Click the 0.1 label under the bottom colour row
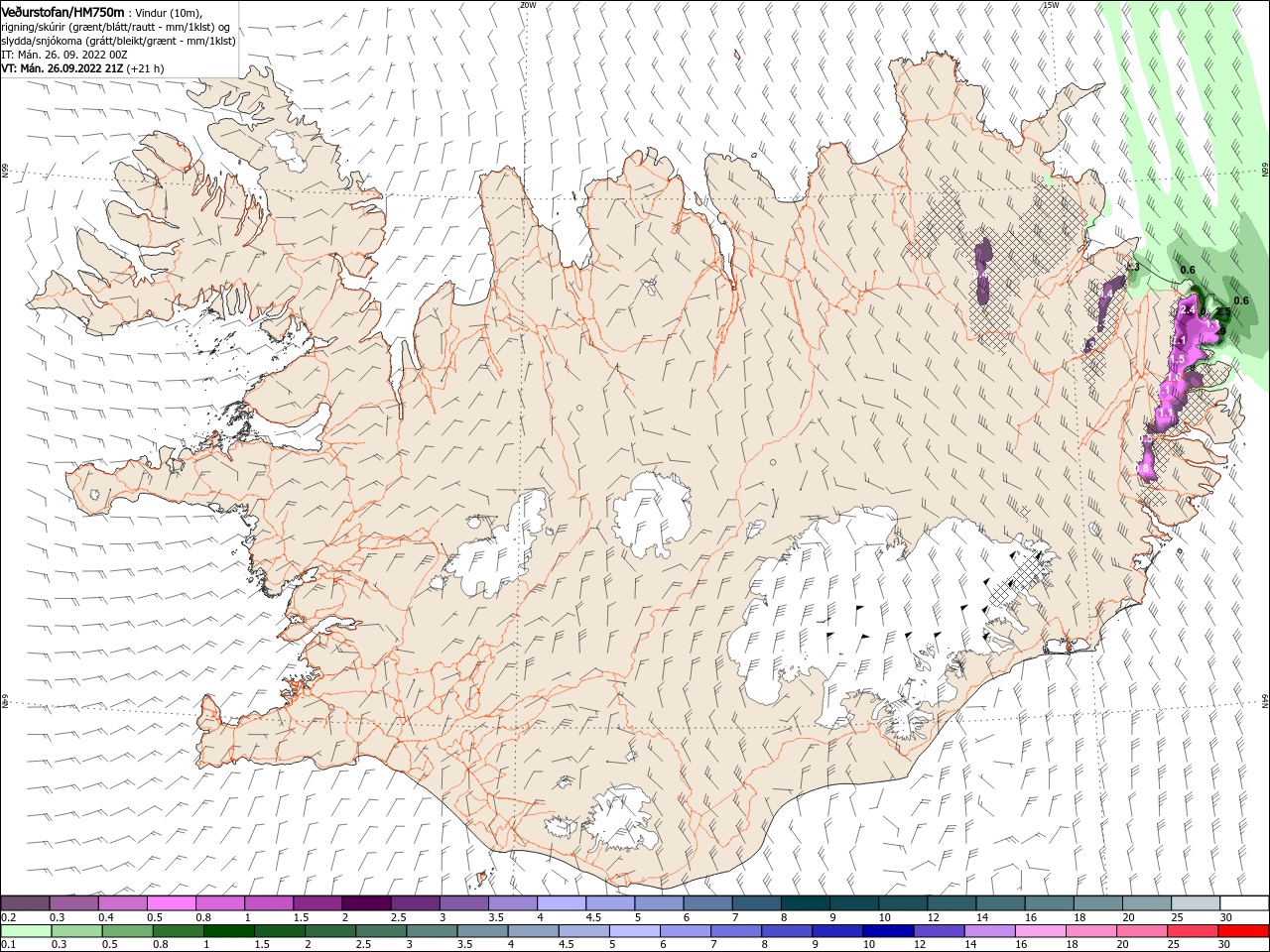 point(8,945)
